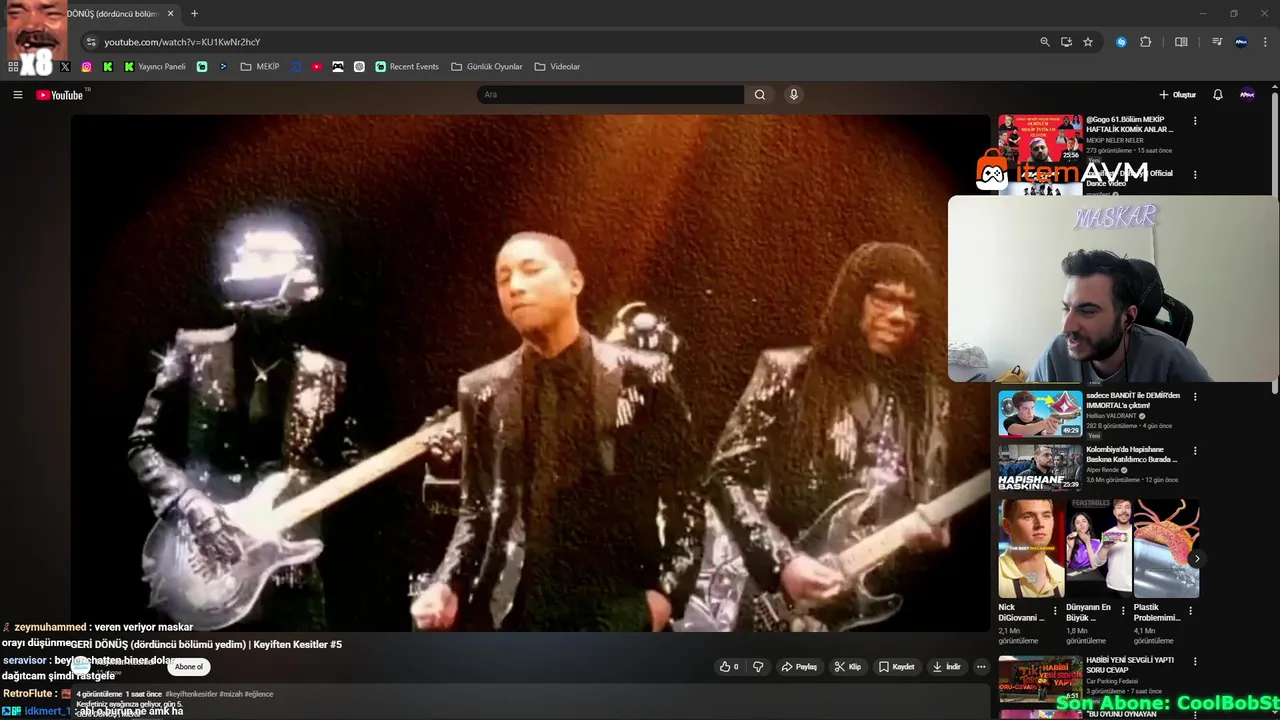Open the Dünyanın En Büyük short thumbnail
Screen dimensions: 1280x720
coord(1099,548)
